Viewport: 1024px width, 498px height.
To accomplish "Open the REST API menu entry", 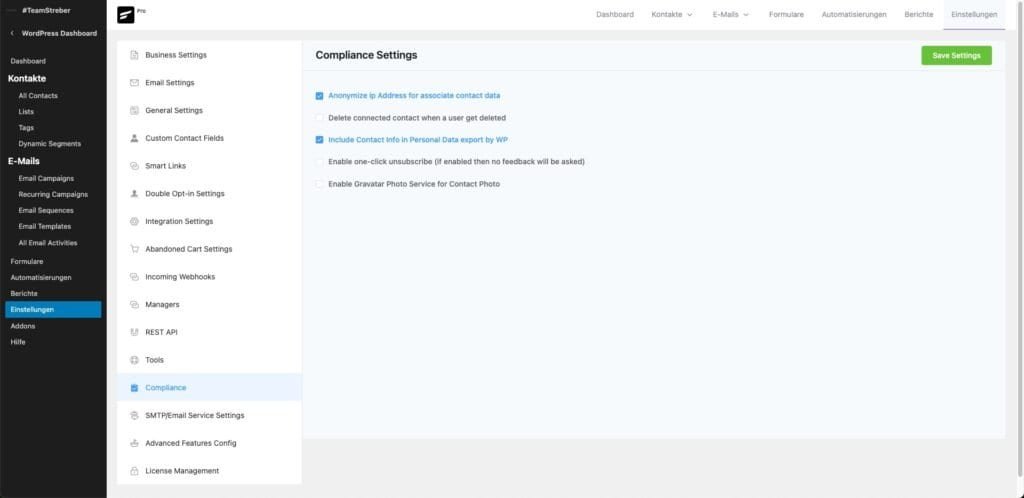I will pos(209,332).
